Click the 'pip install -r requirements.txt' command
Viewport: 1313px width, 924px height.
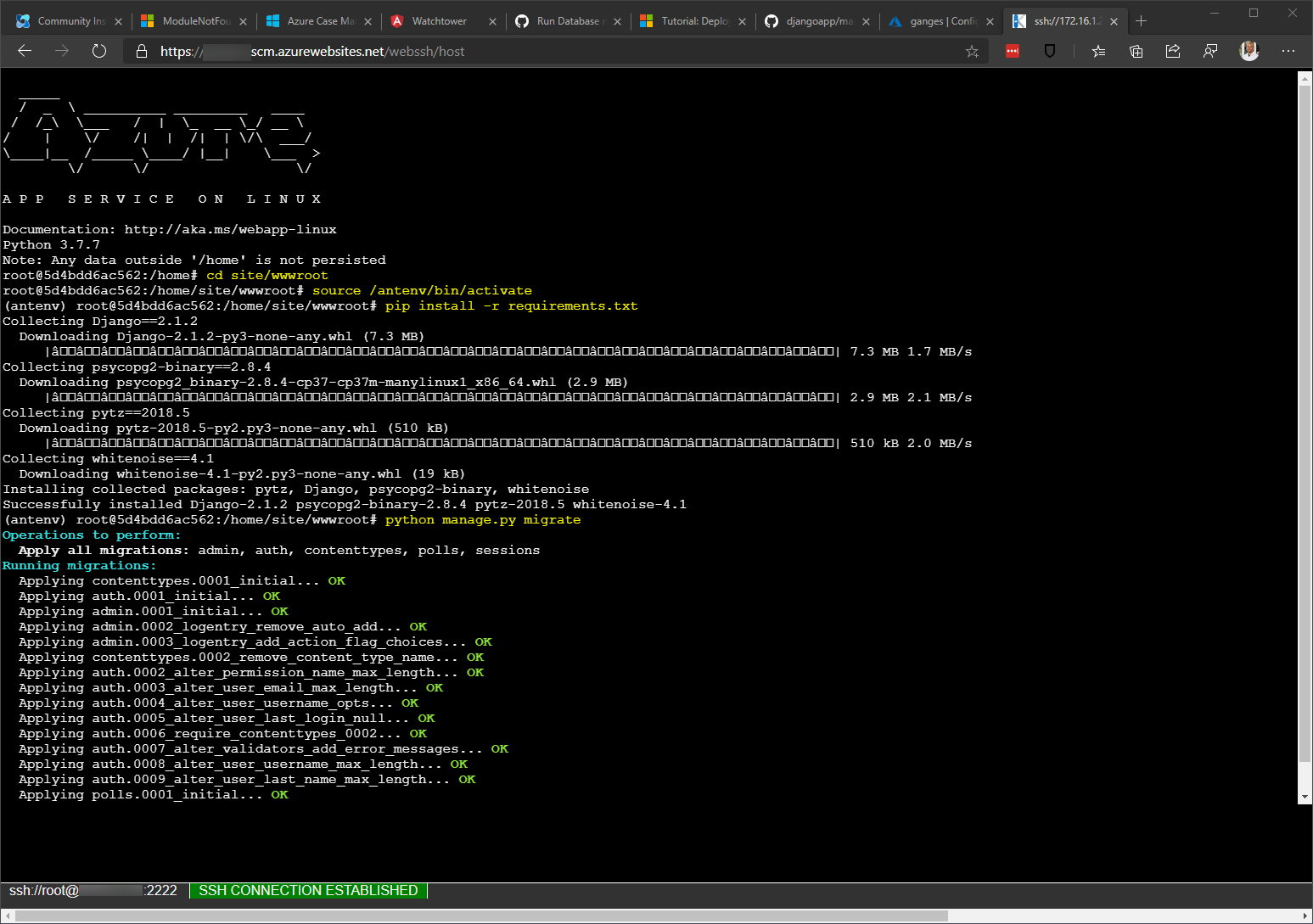[511, 305]
